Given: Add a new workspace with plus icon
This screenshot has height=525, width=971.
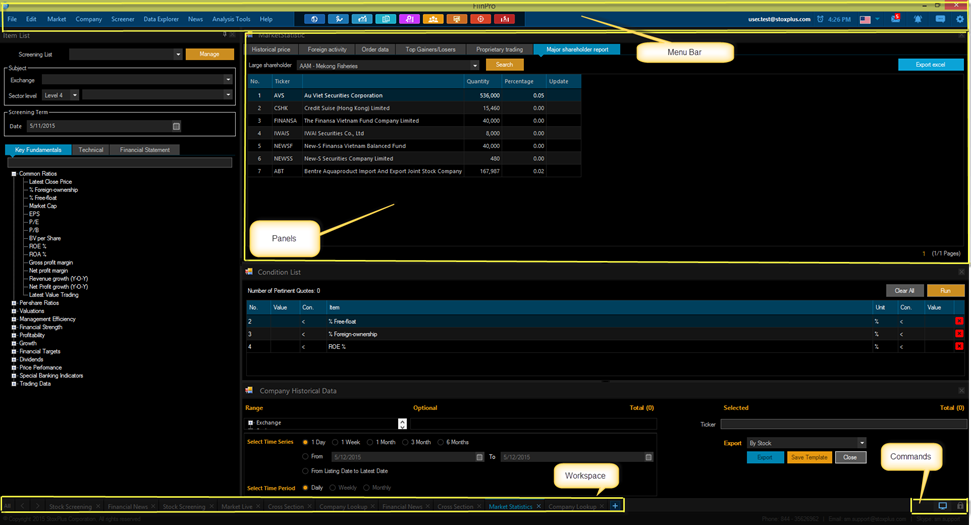Looking at the screenshot, I should point(615,506).
